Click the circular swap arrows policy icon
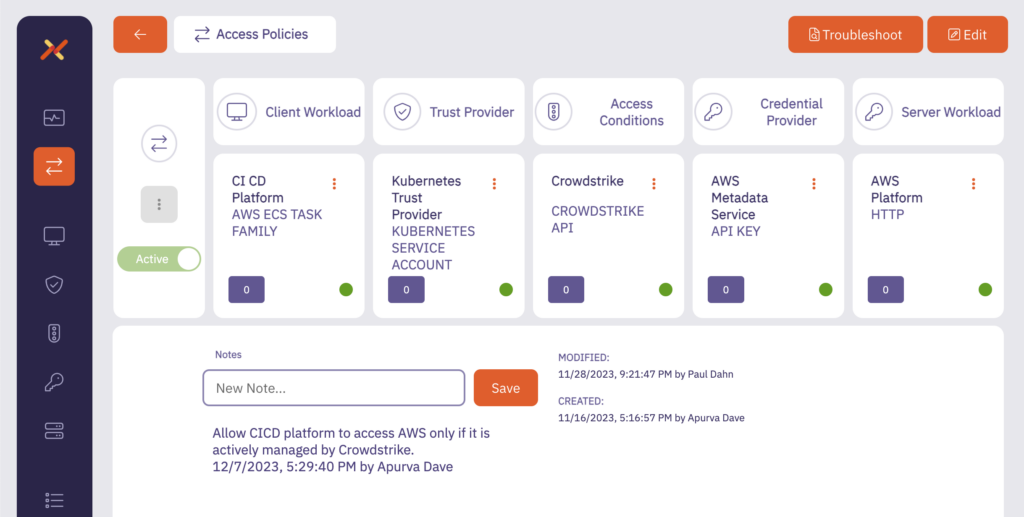The width and height of the screenshot is (1024, 517). [x=158, y=144]
